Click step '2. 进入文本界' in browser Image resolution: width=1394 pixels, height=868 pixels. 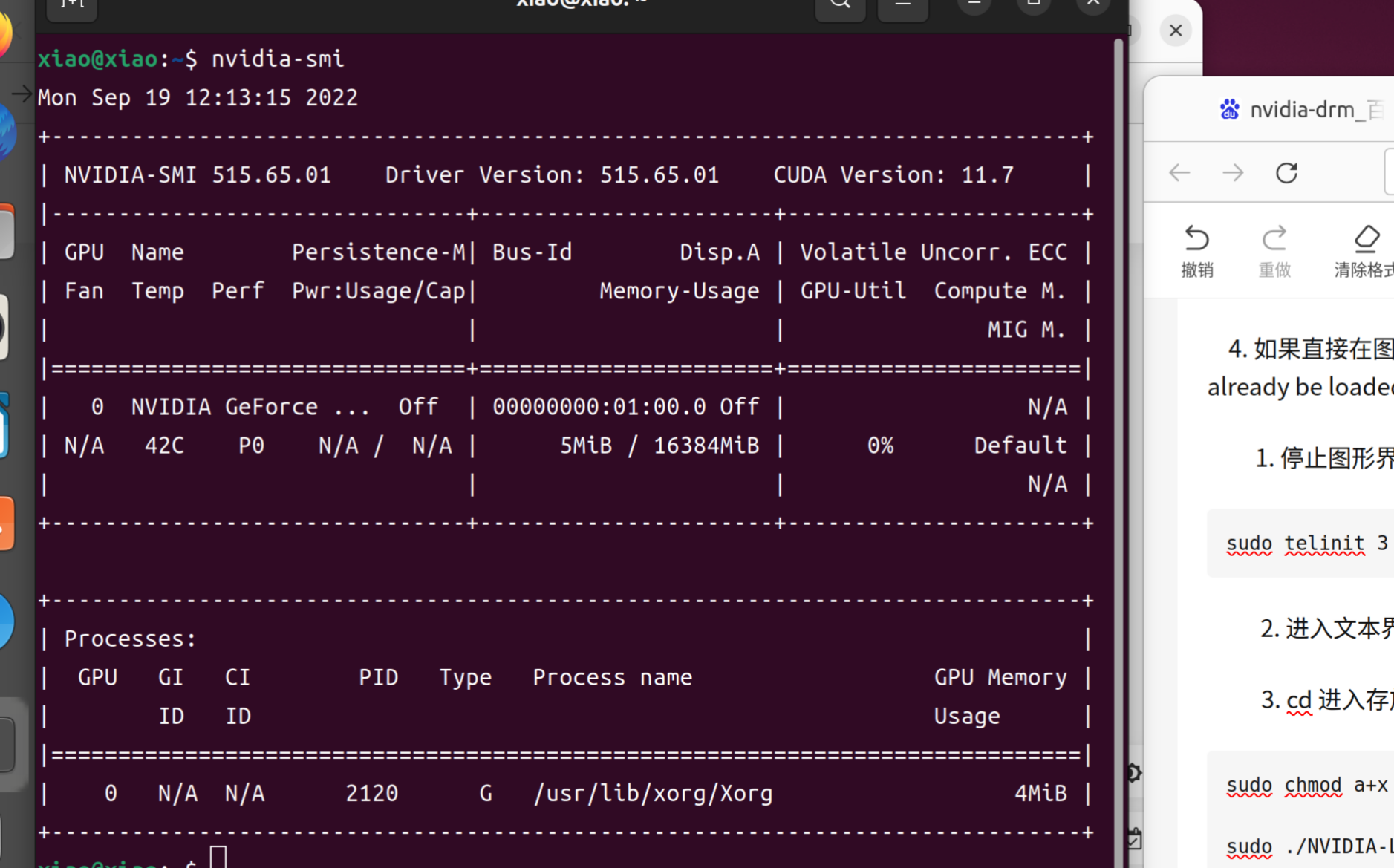tap(1327, 628)
